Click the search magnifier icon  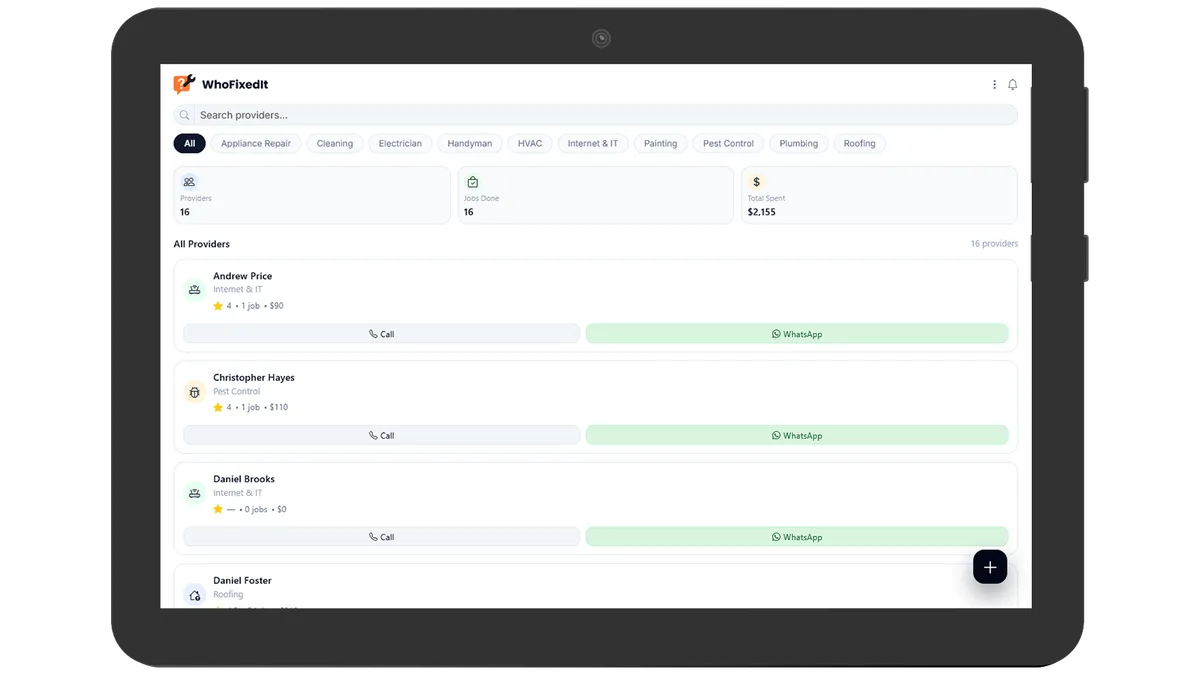tap(185, 115)
